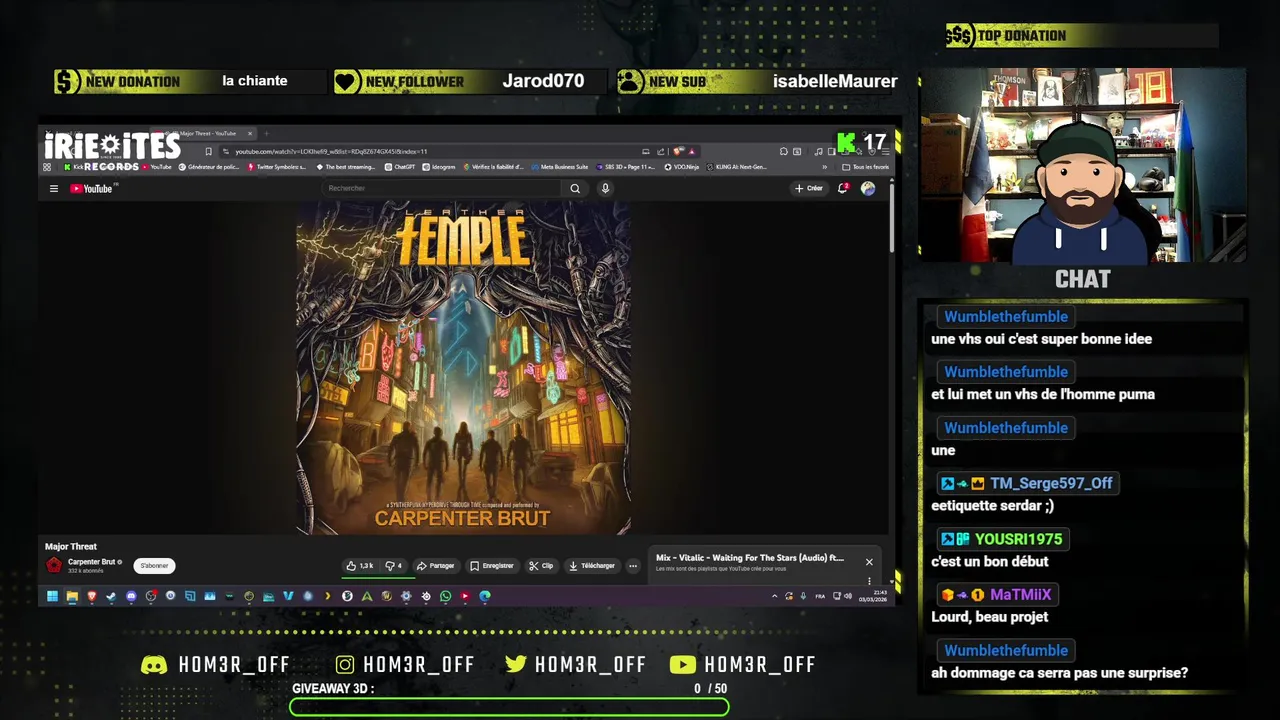
Task: Open File Explorer from the taskbar
Action: (x=72, y=596)
